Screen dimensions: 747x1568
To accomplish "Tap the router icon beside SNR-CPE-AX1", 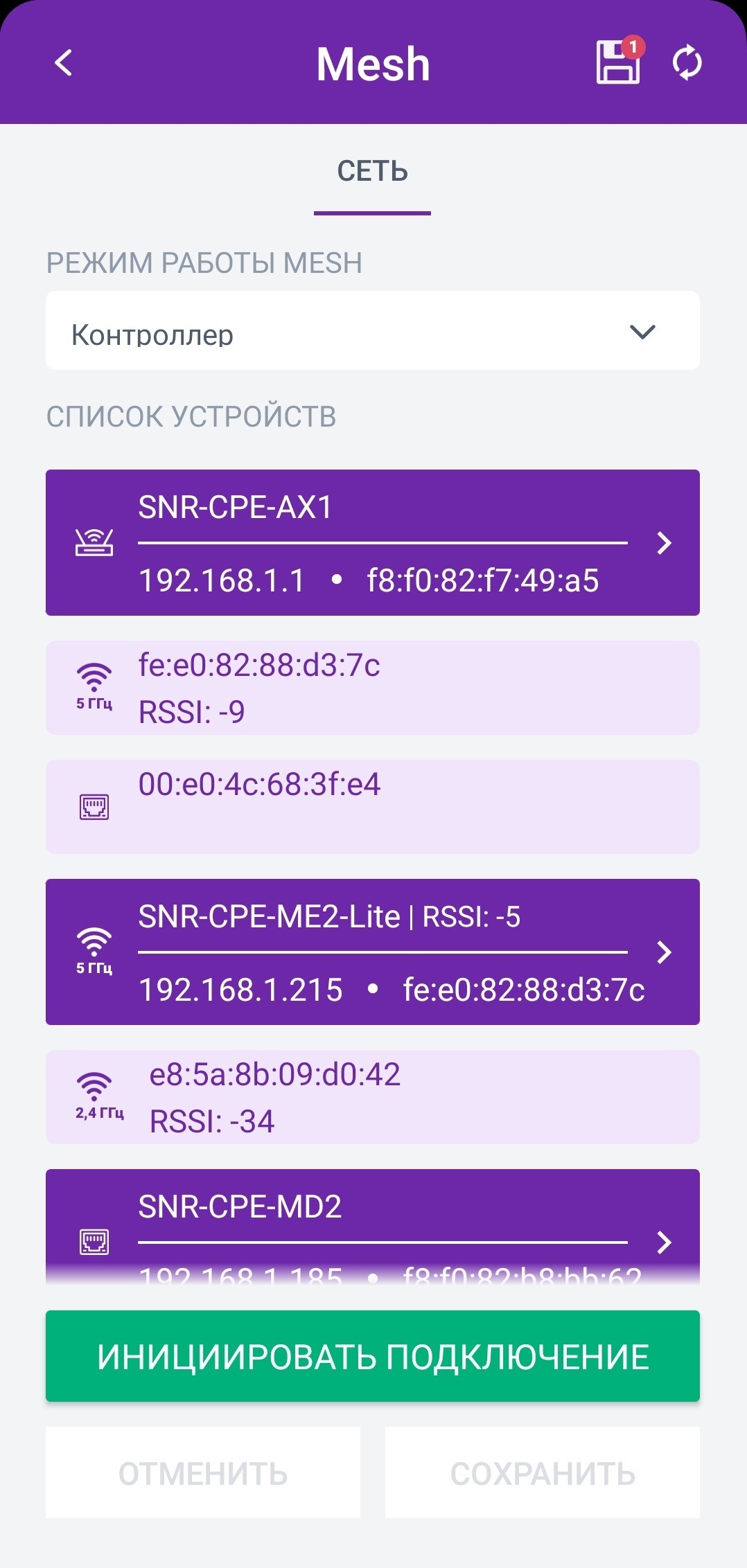I will tap(94, 542).
